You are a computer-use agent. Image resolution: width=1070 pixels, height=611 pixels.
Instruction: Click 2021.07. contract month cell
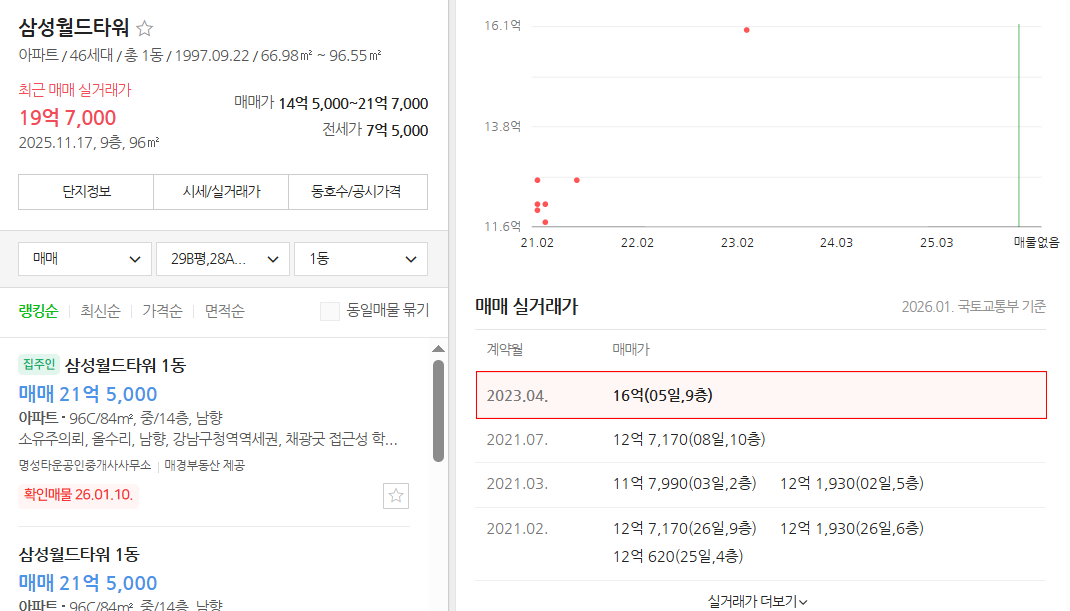pos(517,440)
